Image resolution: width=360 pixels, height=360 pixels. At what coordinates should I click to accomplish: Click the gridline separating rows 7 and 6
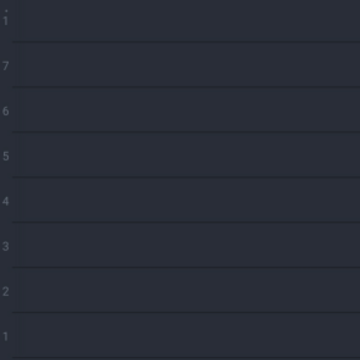tap(186, 87)
